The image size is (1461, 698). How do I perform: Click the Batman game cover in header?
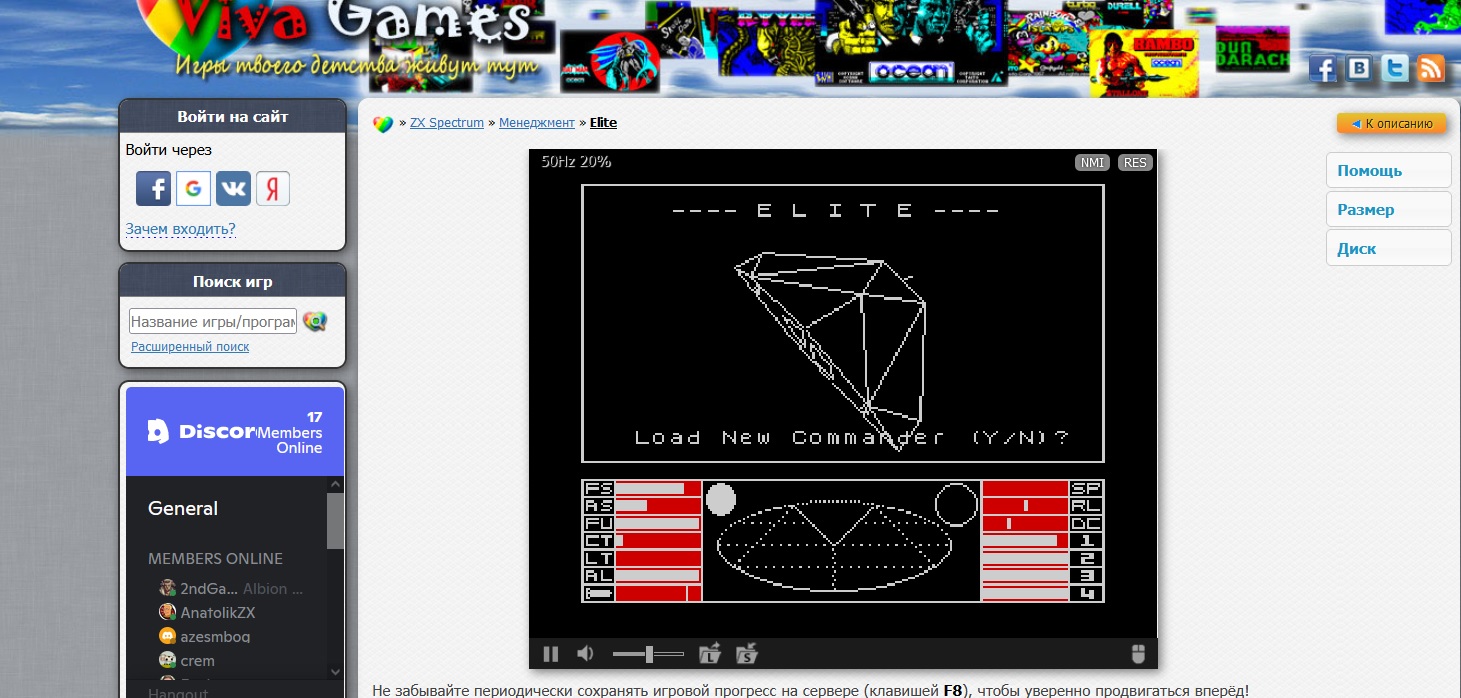(x=610, y=62)
